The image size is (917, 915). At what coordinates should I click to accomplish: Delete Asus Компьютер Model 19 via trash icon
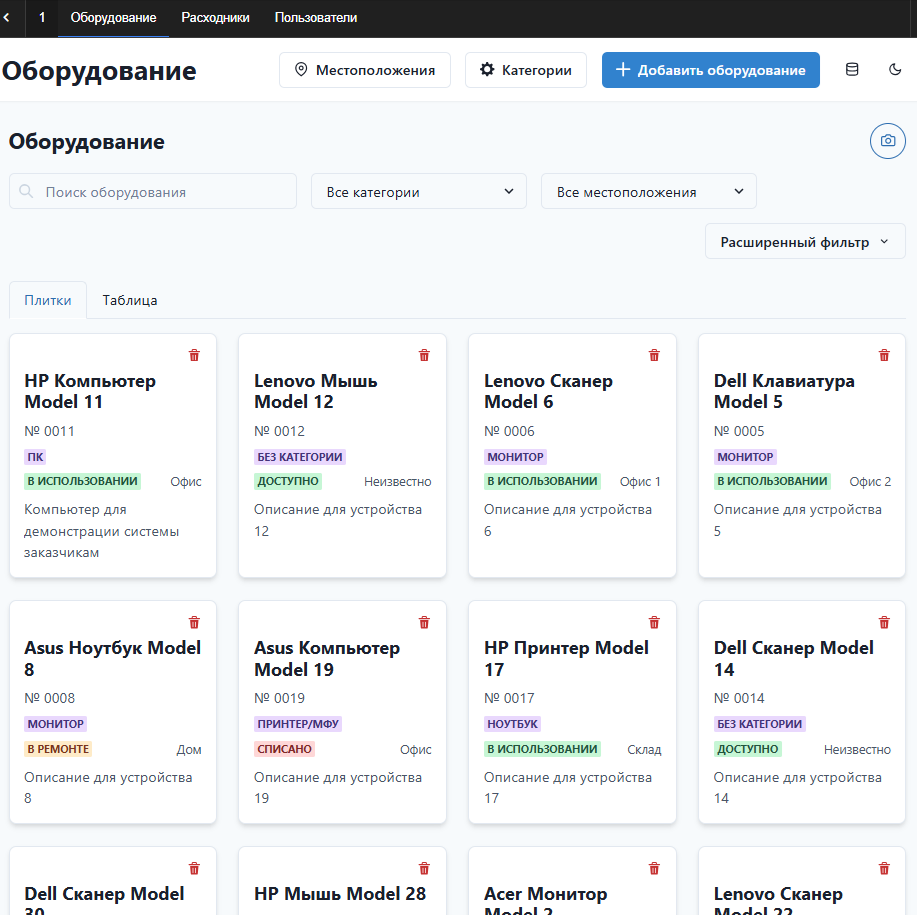click(x=423, y=622)
